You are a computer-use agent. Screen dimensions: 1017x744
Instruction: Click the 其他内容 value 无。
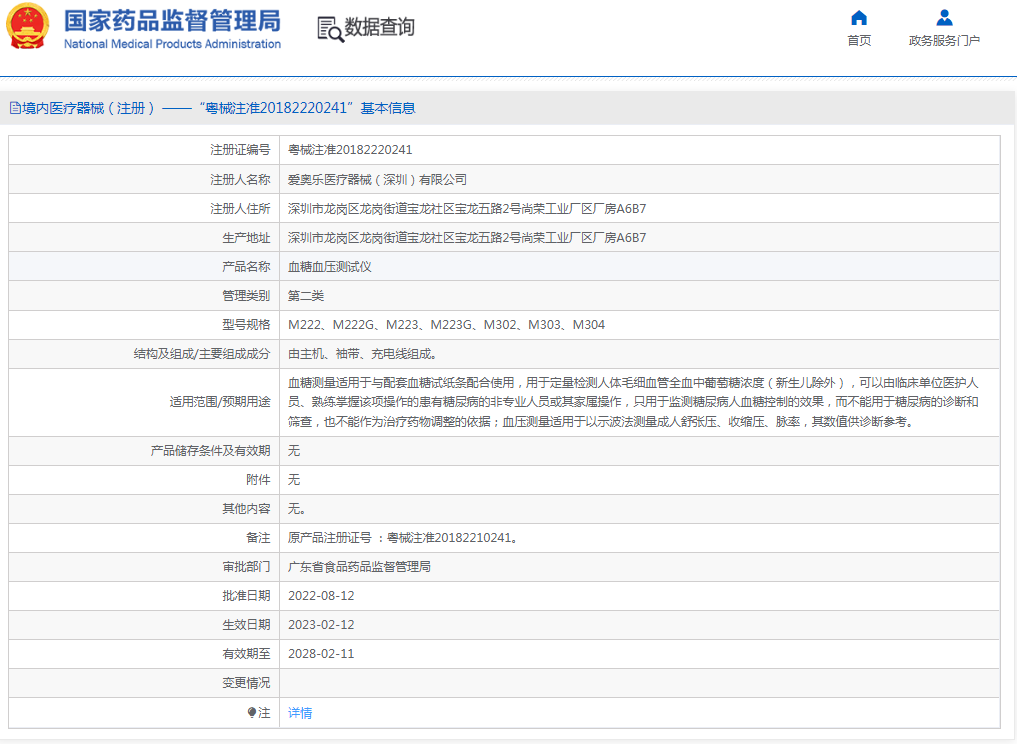pos(297,509)
